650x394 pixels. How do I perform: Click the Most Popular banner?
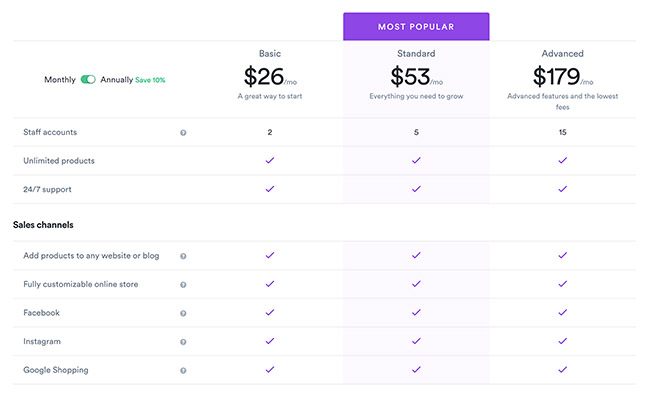tap(416, 27)
